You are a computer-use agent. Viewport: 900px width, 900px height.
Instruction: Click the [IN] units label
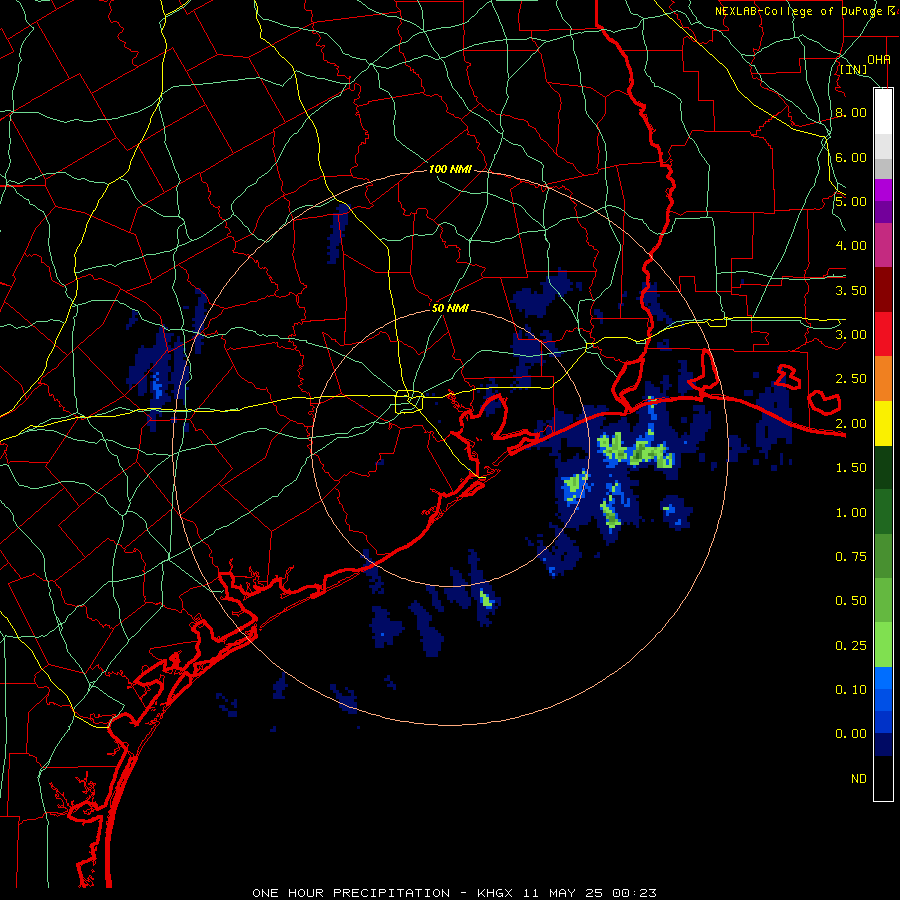pyautogui.click(x=854, y=69)
